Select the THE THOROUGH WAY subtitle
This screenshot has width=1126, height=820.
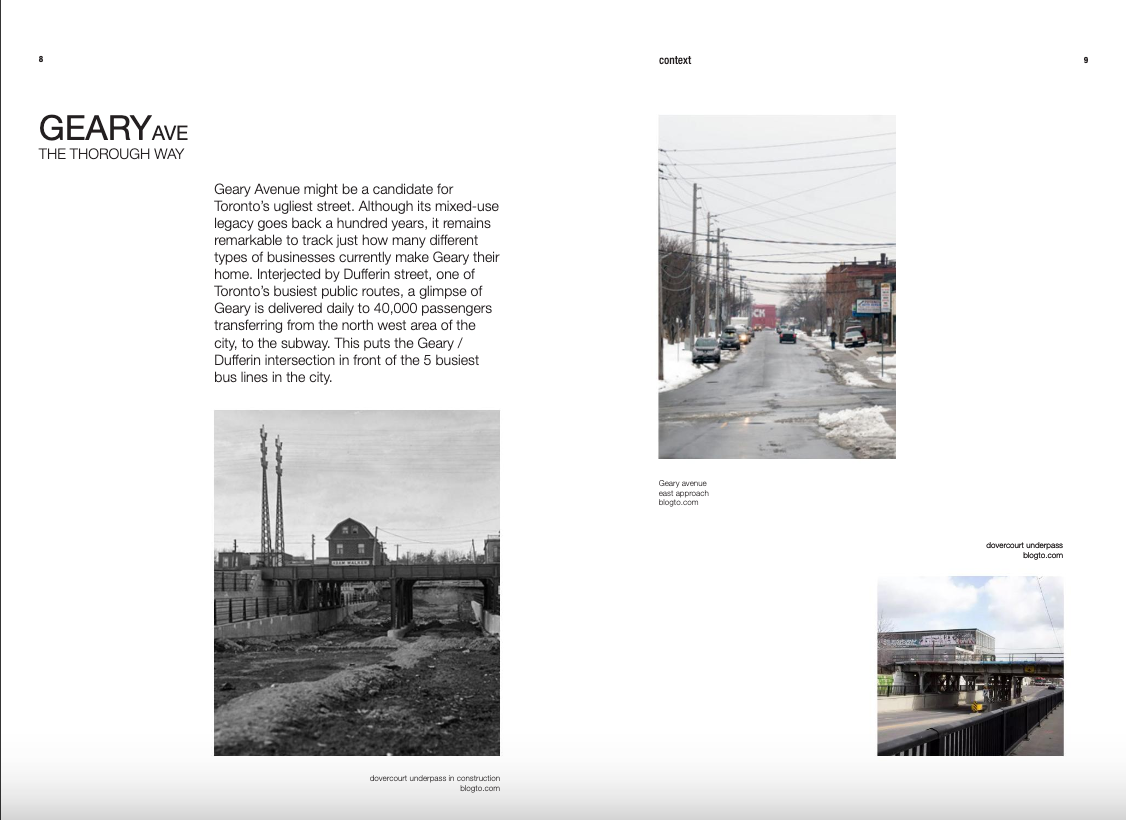tap(111, 155)
